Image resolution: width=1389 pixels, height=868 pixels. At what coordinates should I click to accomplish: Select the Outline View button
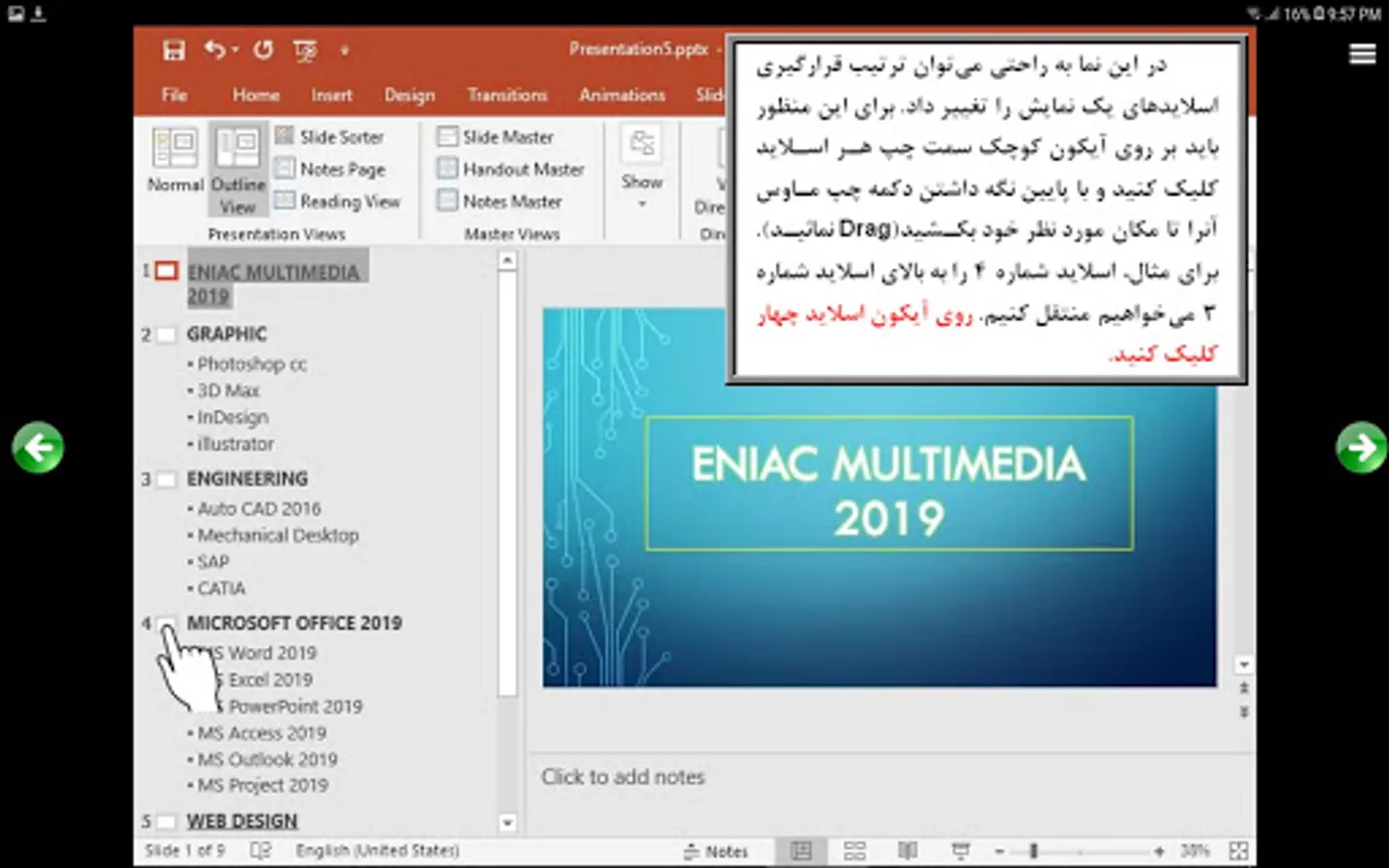pos(238,170)
